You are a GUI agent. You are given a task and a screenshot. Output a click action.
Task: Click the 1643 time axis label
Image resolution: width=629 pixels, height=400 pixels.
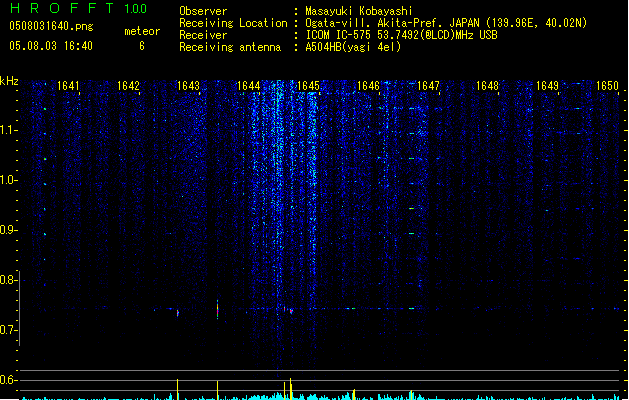pyautogui.click(x=188, y=85)
